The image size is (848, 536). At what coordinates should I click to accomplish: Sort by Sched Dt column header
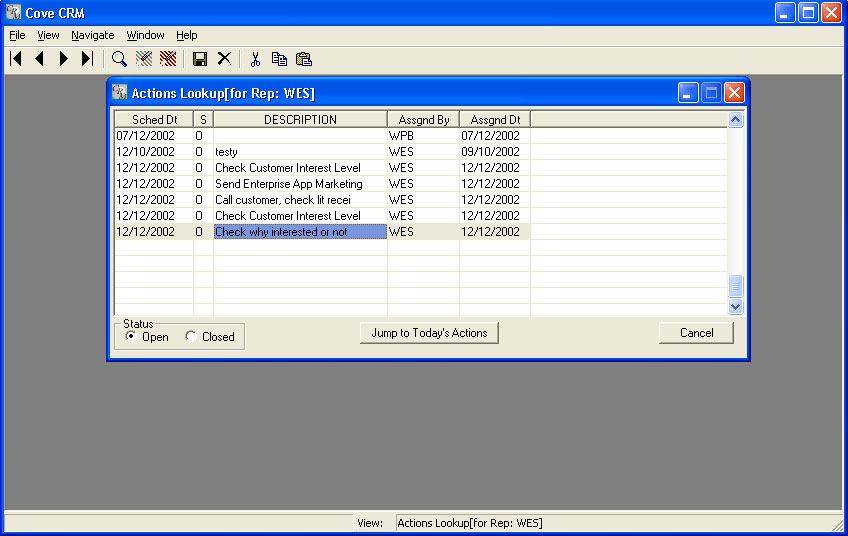click(x=154, y=120)
